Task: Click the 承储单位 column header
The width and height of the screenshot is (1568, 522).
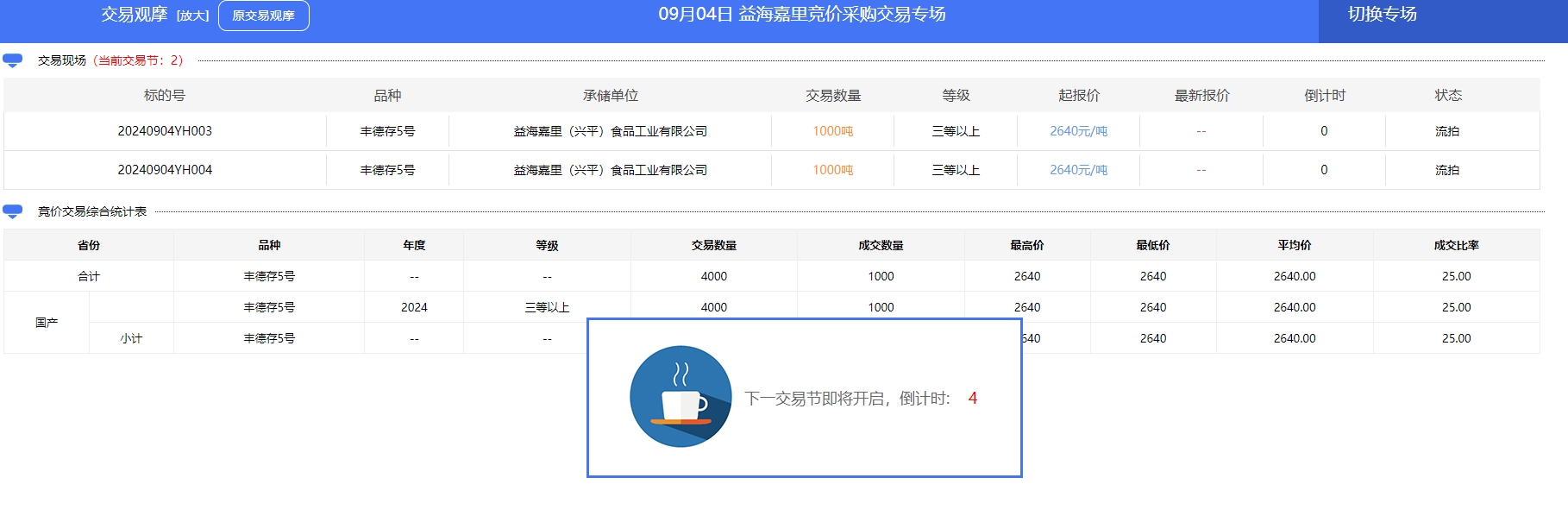Action: pos(611,95)
